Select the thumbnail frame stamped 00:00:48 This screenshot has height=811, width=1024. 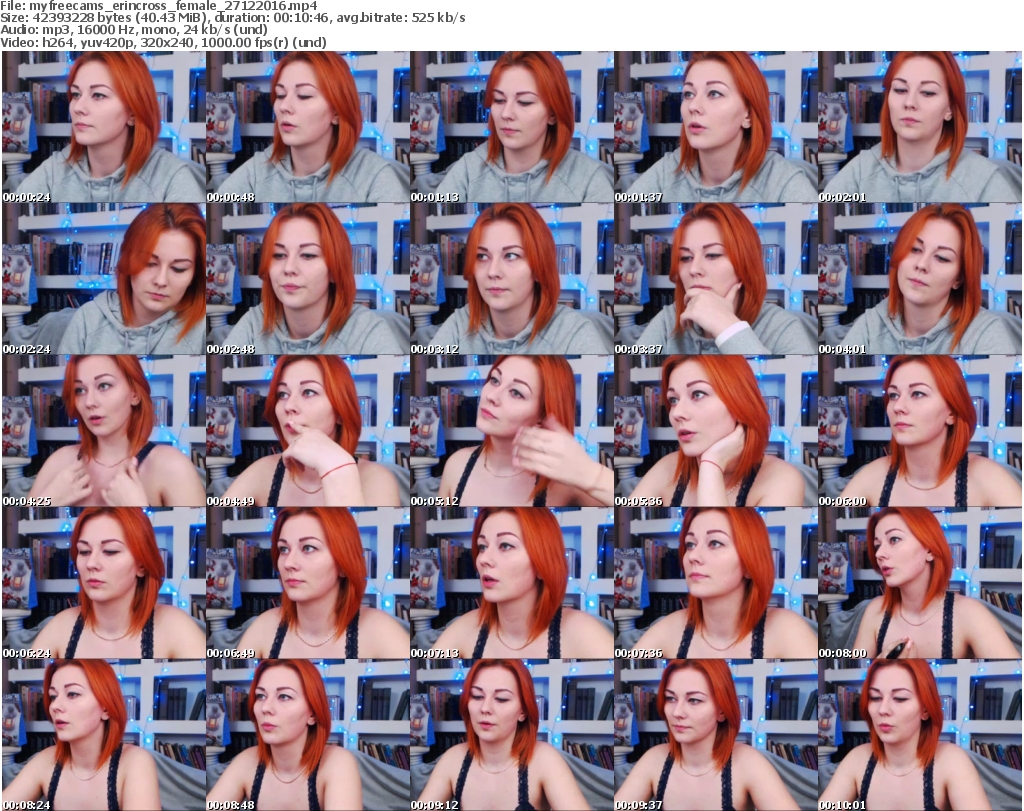point(308,127)
